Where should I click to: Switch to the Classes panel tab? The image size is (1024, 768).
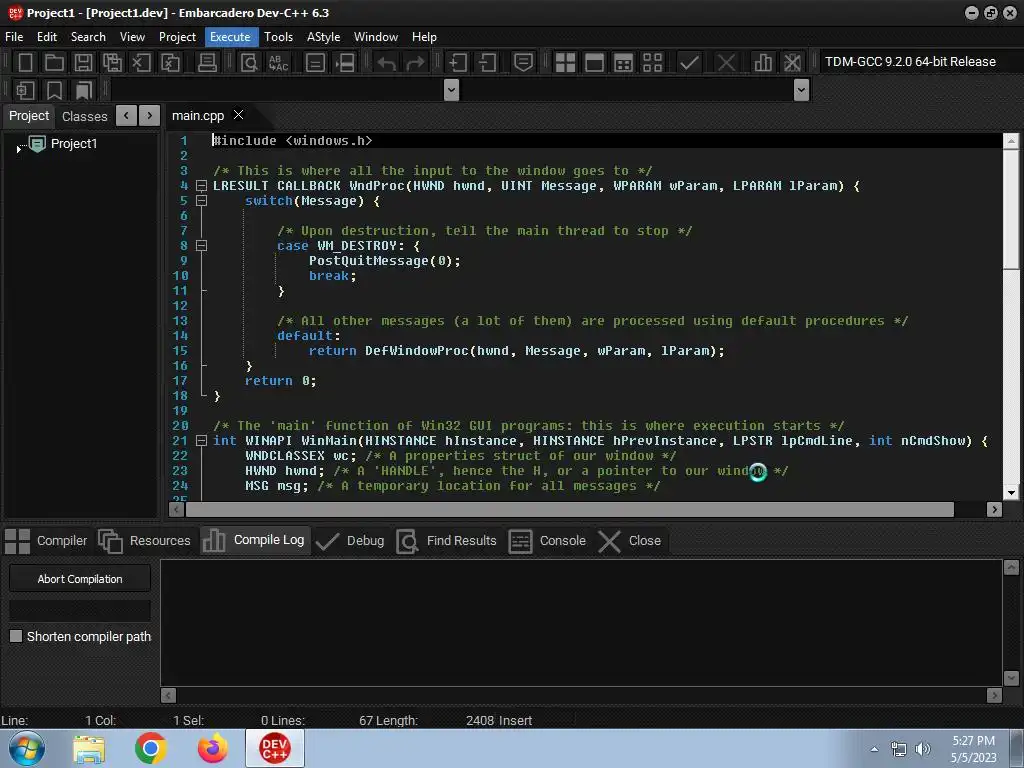(84, 116)
